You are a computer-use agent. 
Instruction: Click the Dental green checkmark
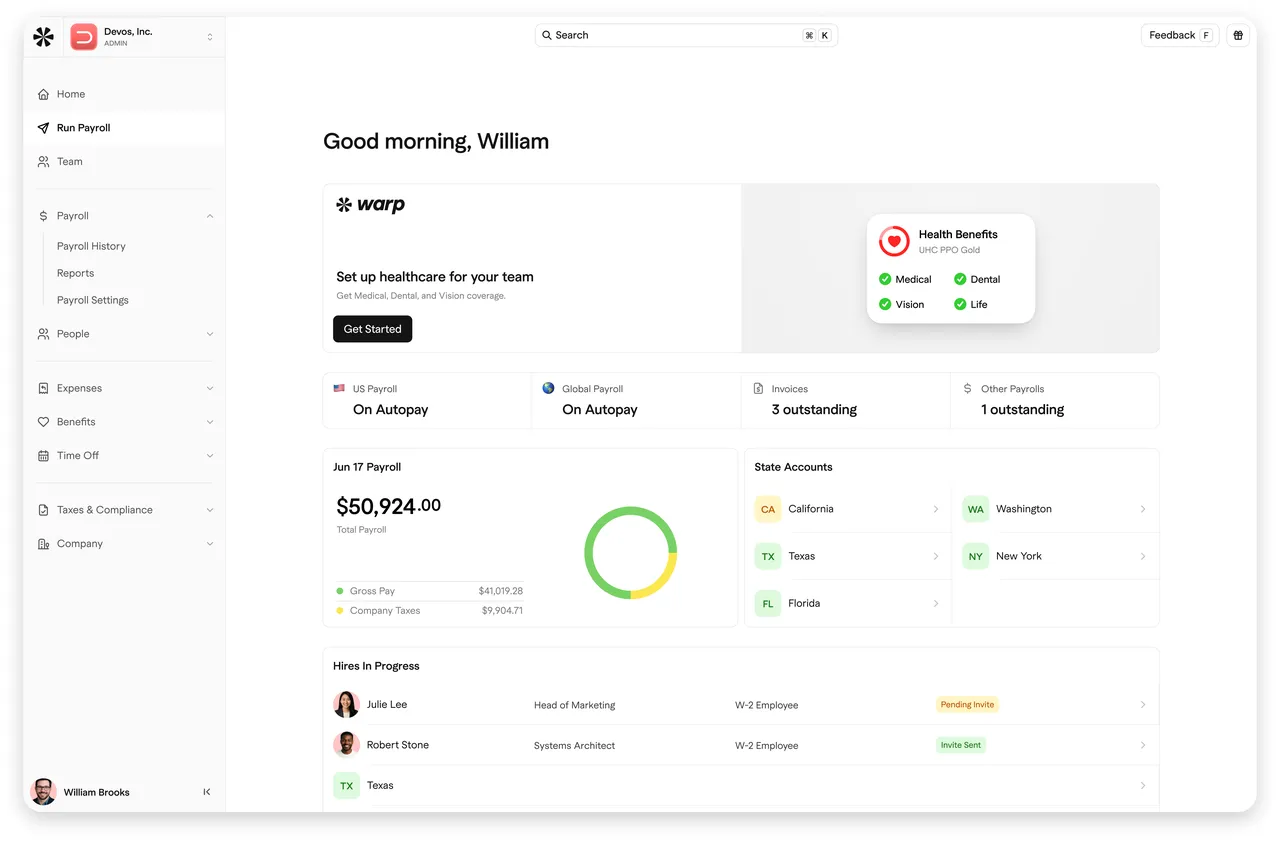pyautogui.click(x=960, y=279)
